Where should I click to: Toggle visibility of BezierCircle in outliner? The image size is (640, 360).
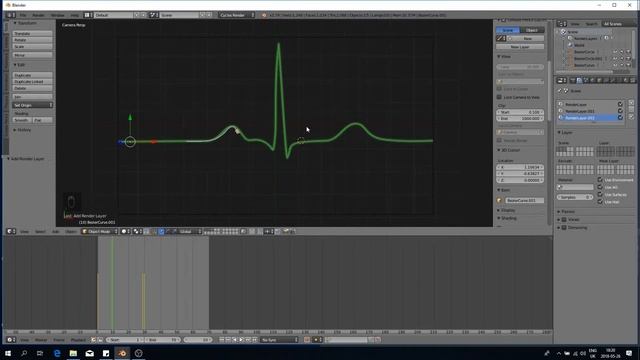615,52
